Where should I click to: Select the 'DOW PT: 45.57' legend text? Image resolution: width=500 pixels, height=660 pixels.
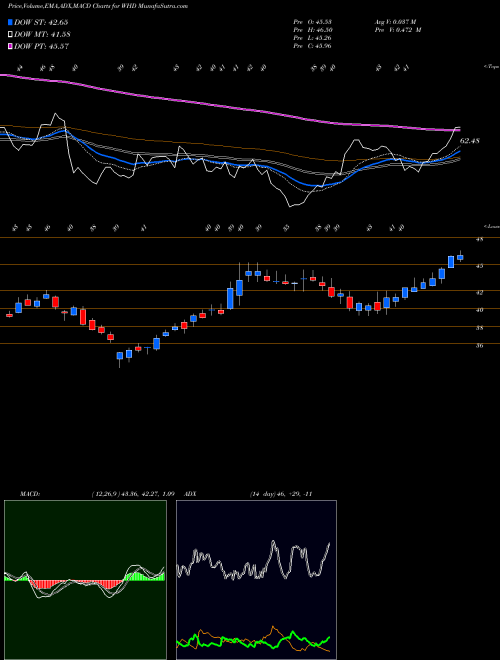[41, 46]
